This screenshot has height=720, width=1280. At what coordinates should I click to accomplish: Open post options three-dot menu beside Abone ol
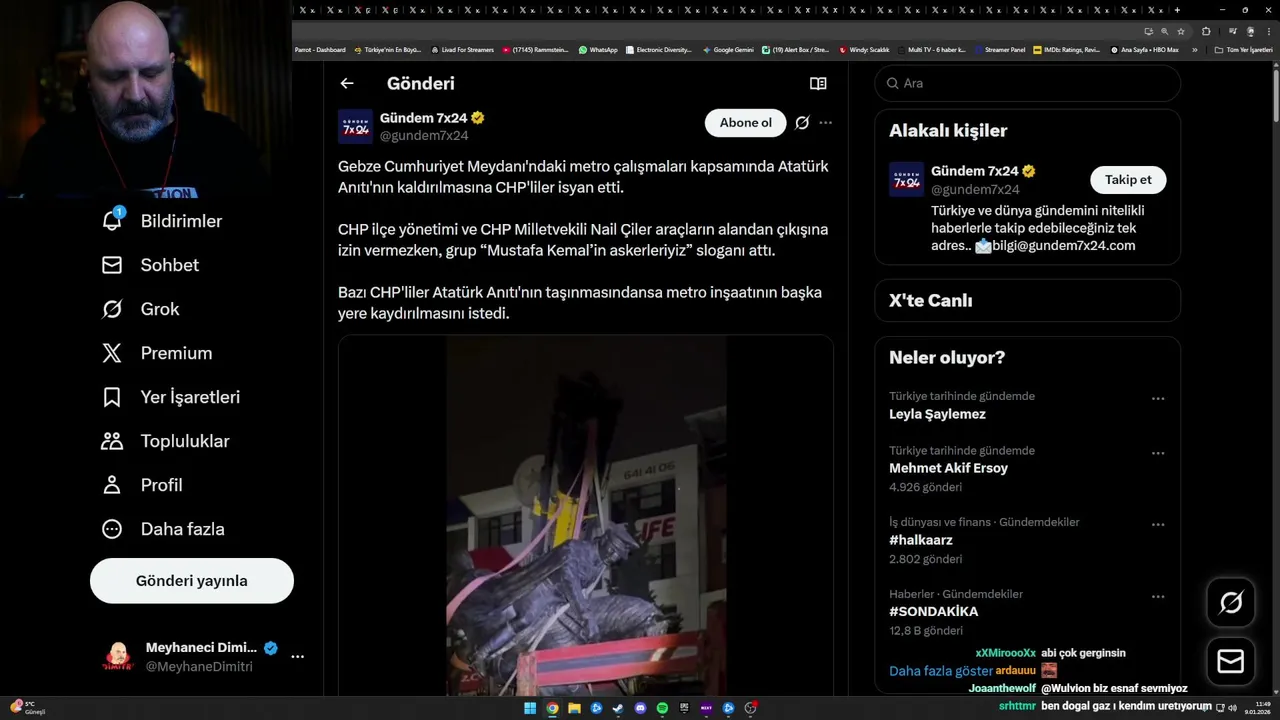click(825, 123)
